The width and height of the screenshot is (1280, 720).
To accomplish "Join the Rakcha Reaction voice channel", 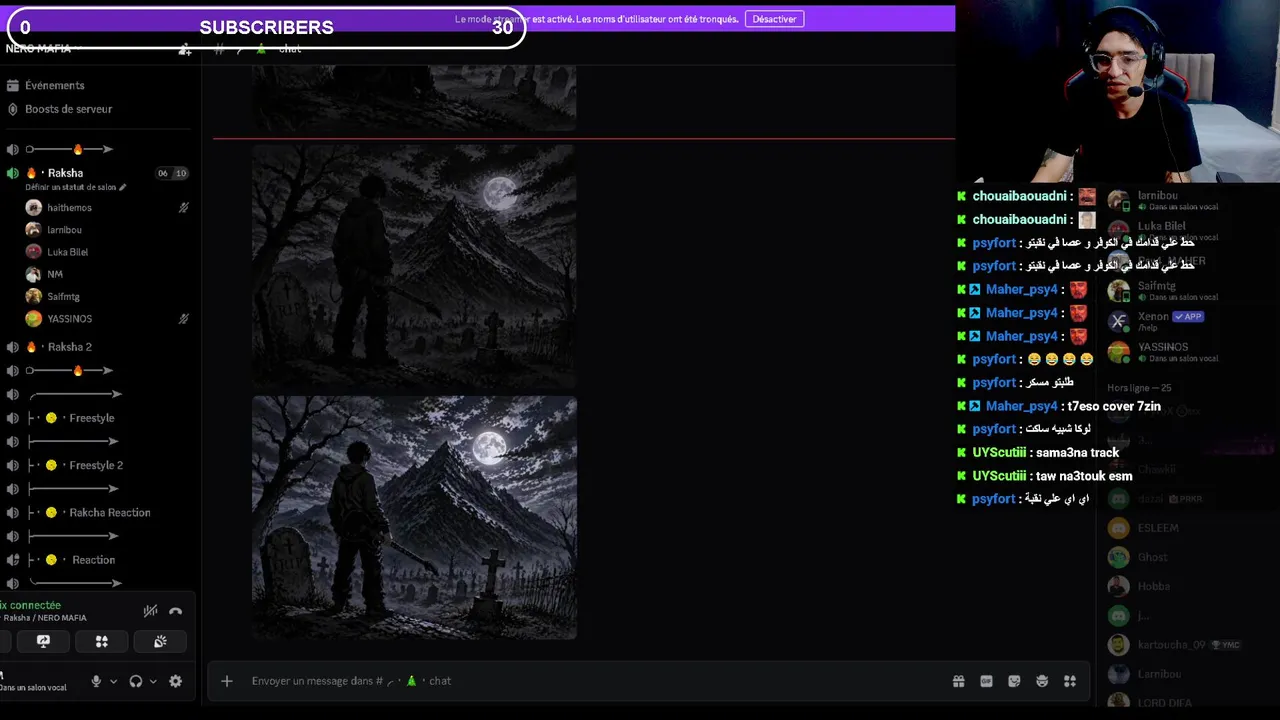I will (109, 513).
